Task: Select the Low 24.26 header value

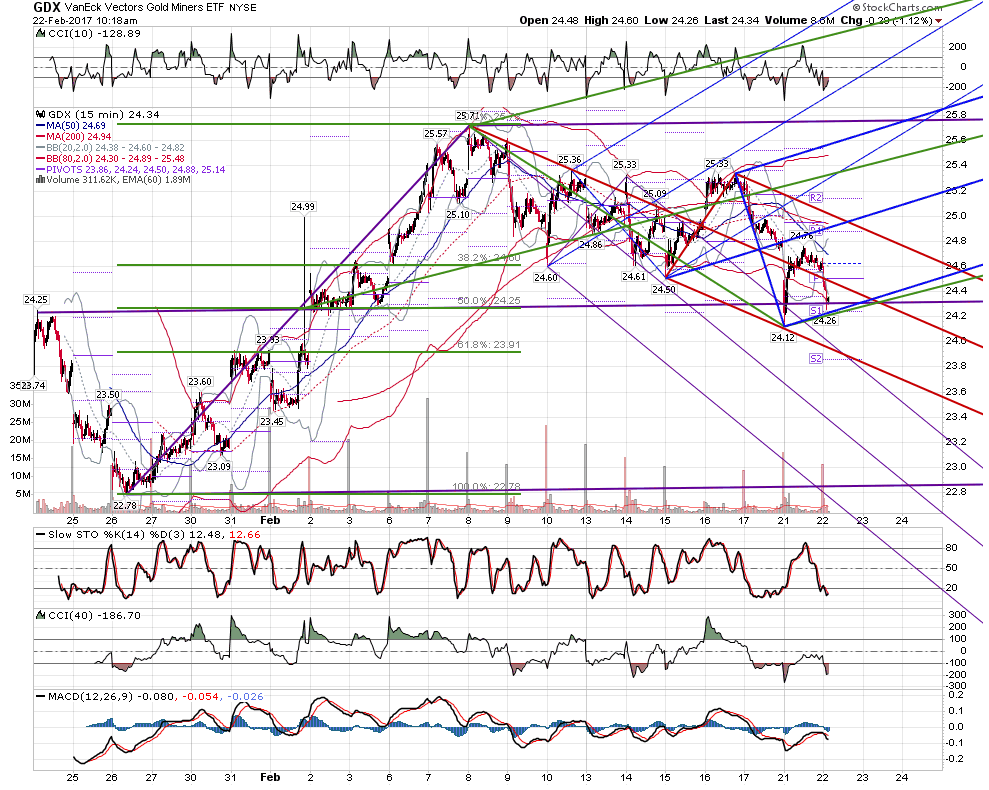Action: click(x=671, y=20)
